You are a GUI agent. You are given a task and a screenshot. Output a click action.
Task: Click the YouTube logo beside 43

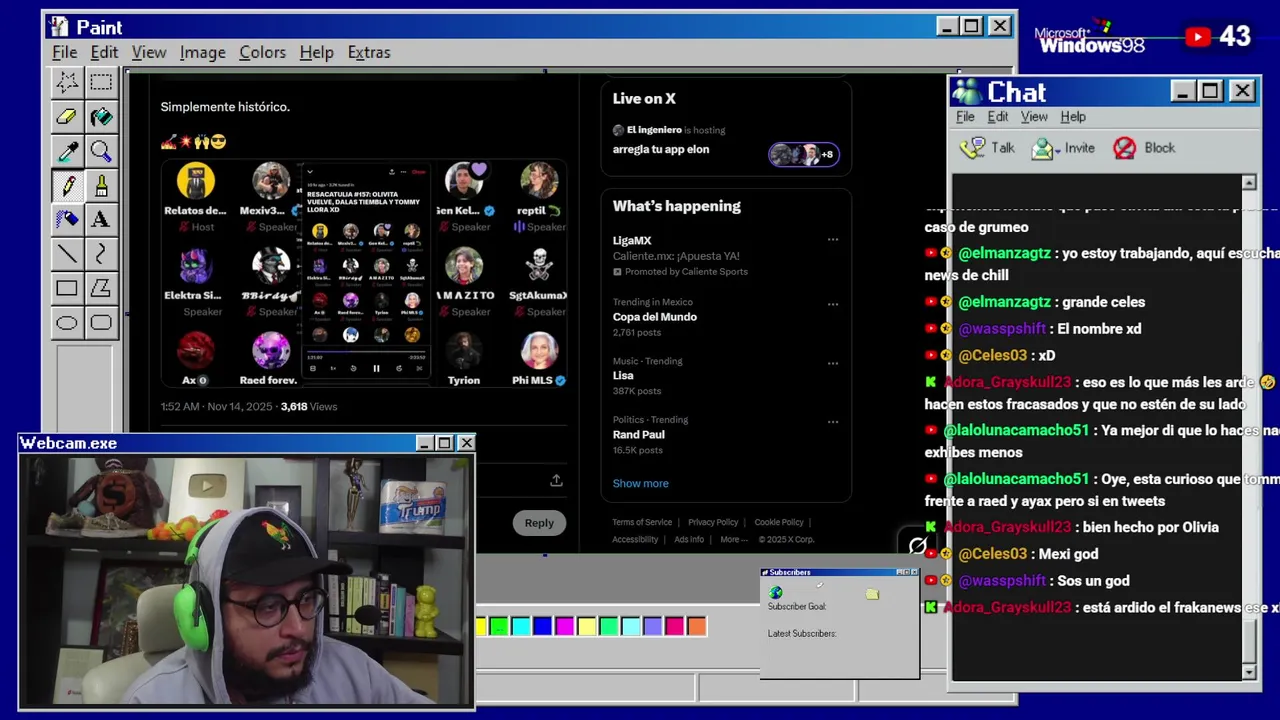point(1198,37)
